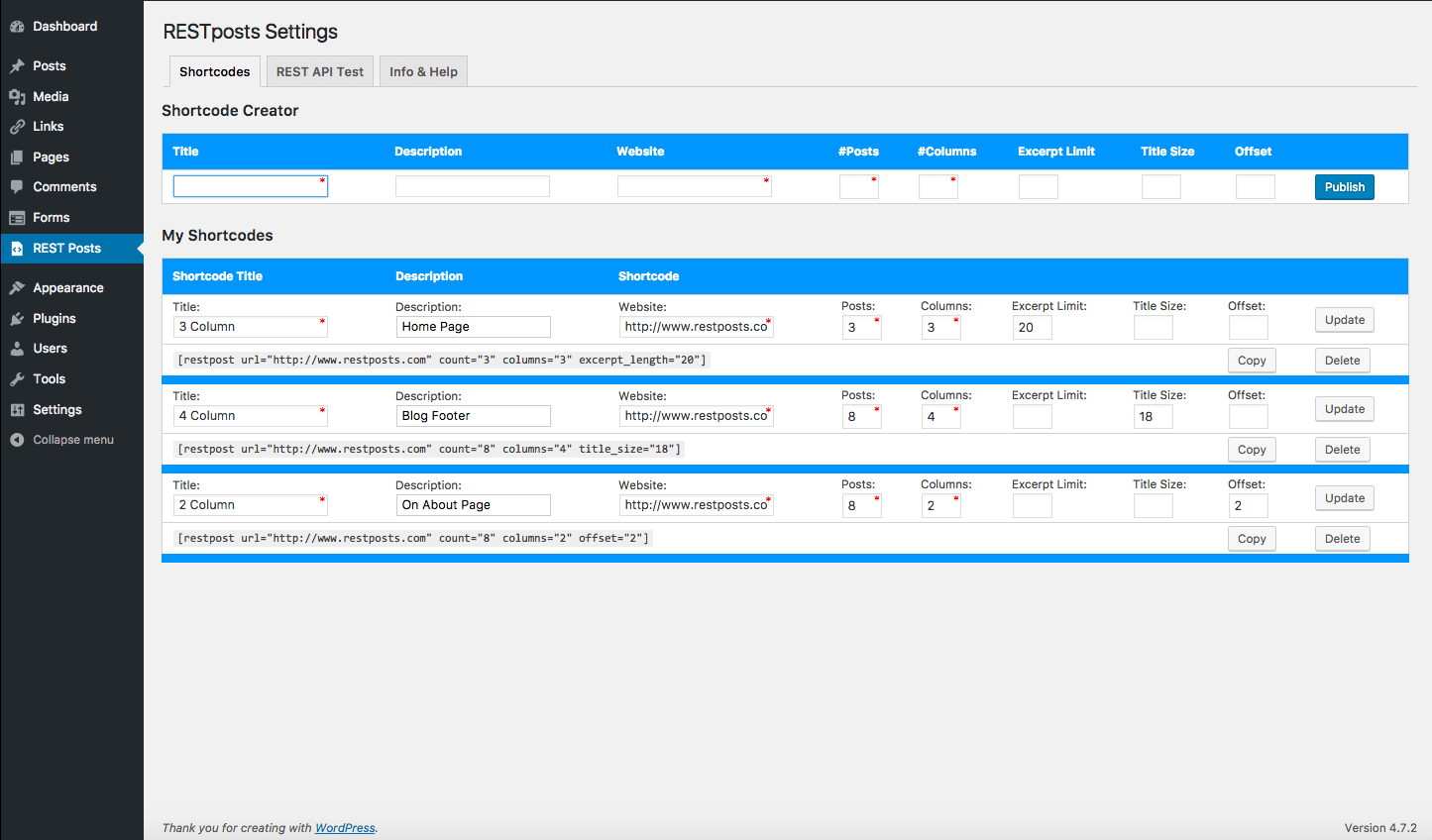Click the Plugins plug icon
Screen dimensions: 1432x840
17,319
